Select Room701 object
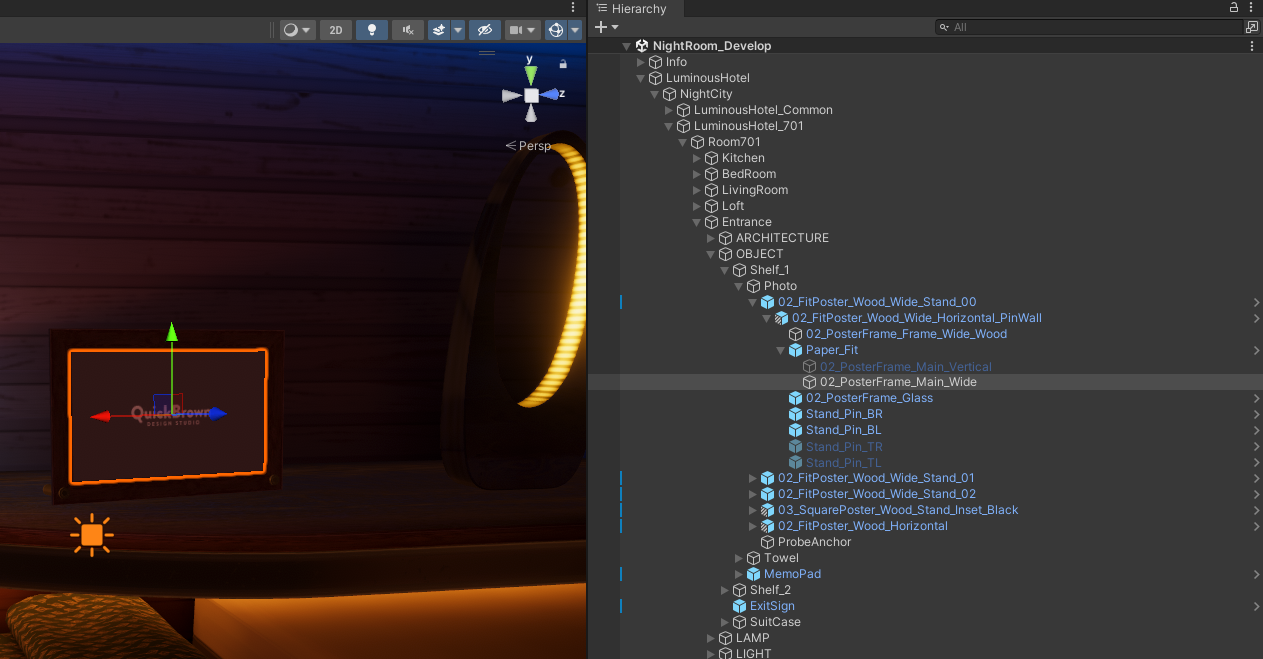The height and width of the screenshot is (659, 1263). 734,142
